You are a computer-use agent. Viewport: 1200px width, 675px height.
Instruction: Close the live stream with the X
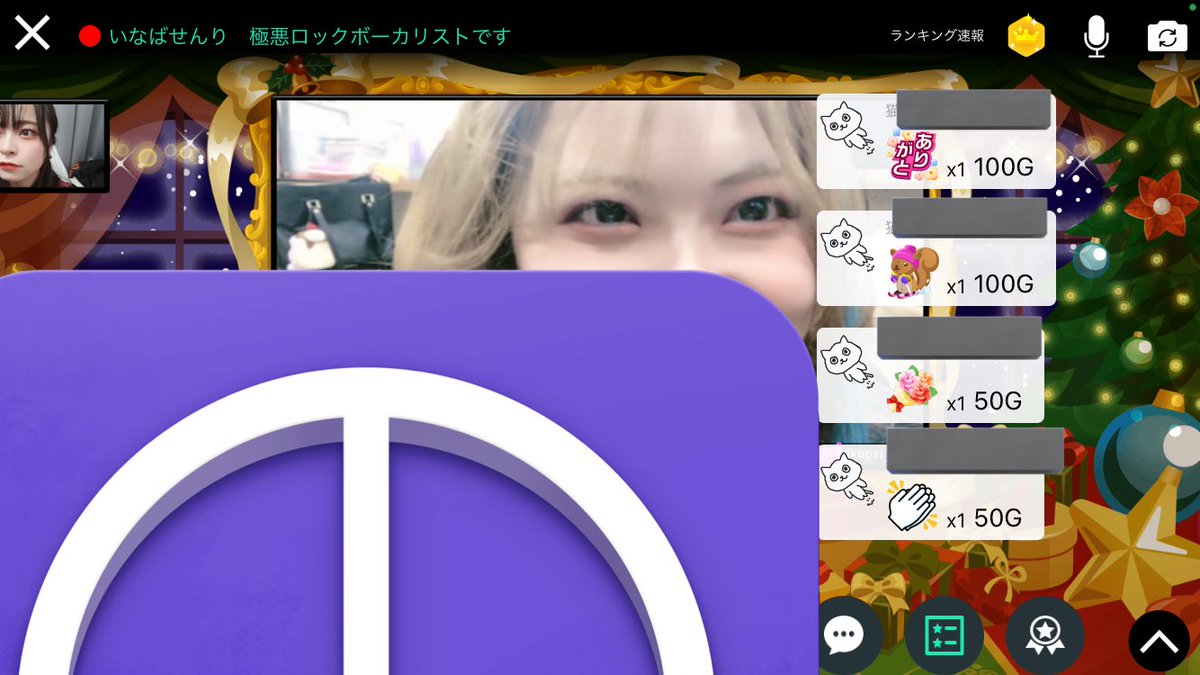[31, 31]
